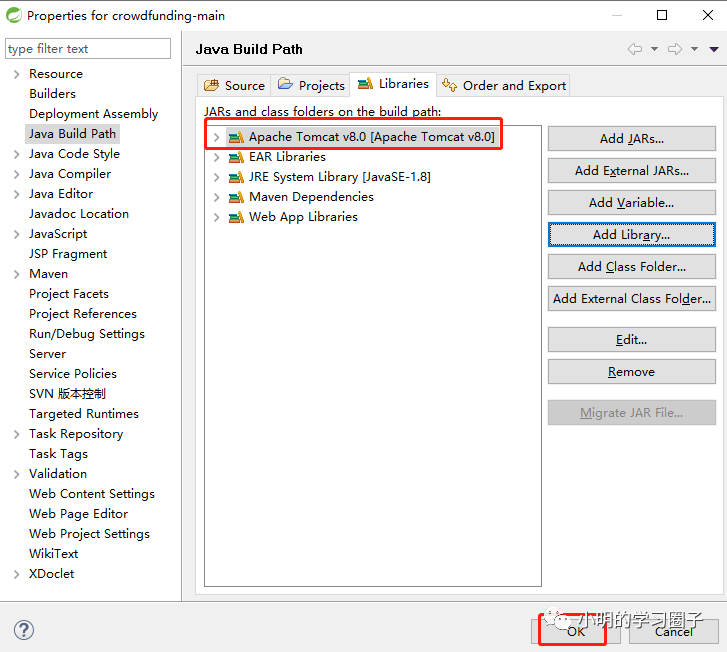Expand the Java Code Style node

[17, 154]
